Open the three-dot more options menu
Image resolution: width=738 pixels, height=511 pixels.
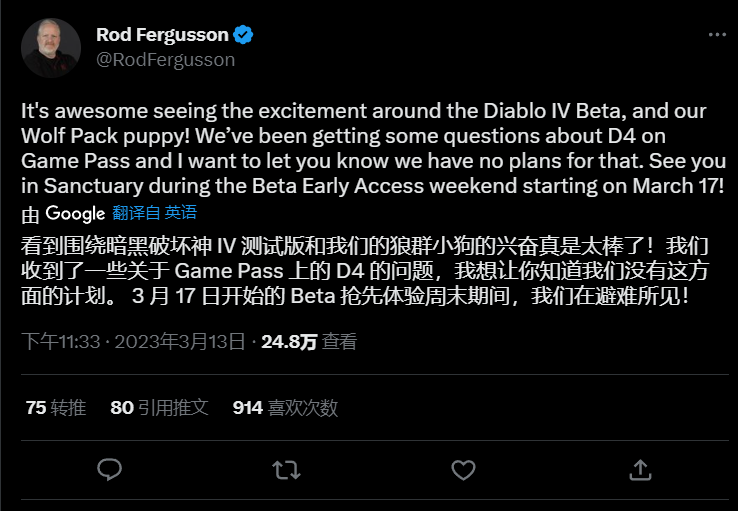[x=716, y=34]
